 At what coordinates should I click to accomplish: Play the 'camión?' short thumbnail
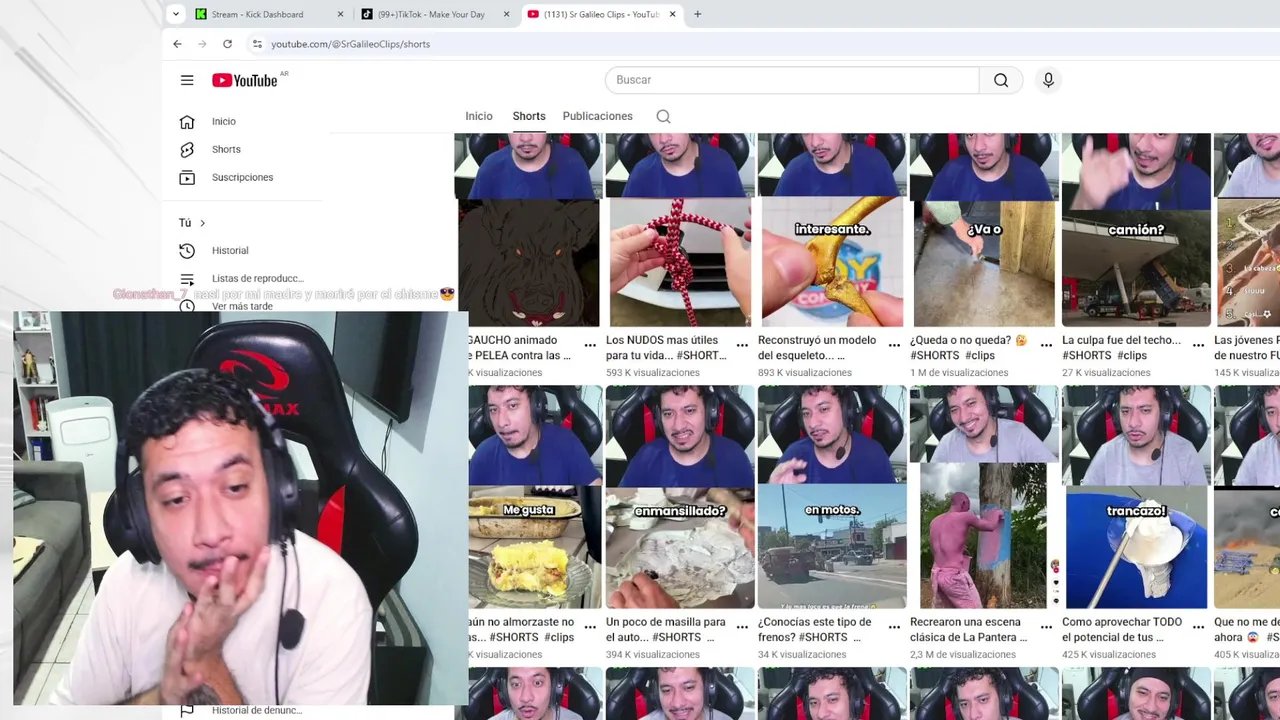click(1136, 230)
